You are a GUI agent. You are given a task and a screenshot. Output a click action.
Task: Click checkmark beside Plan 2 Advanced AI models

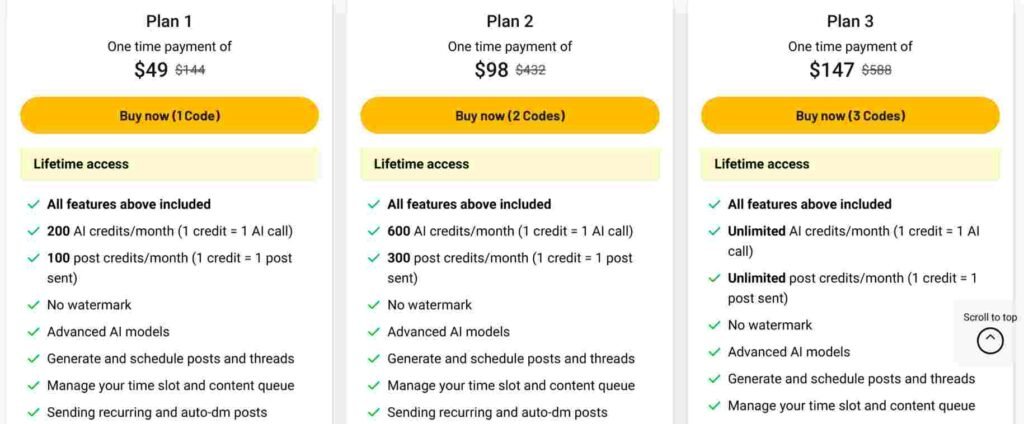click(374, 332)
